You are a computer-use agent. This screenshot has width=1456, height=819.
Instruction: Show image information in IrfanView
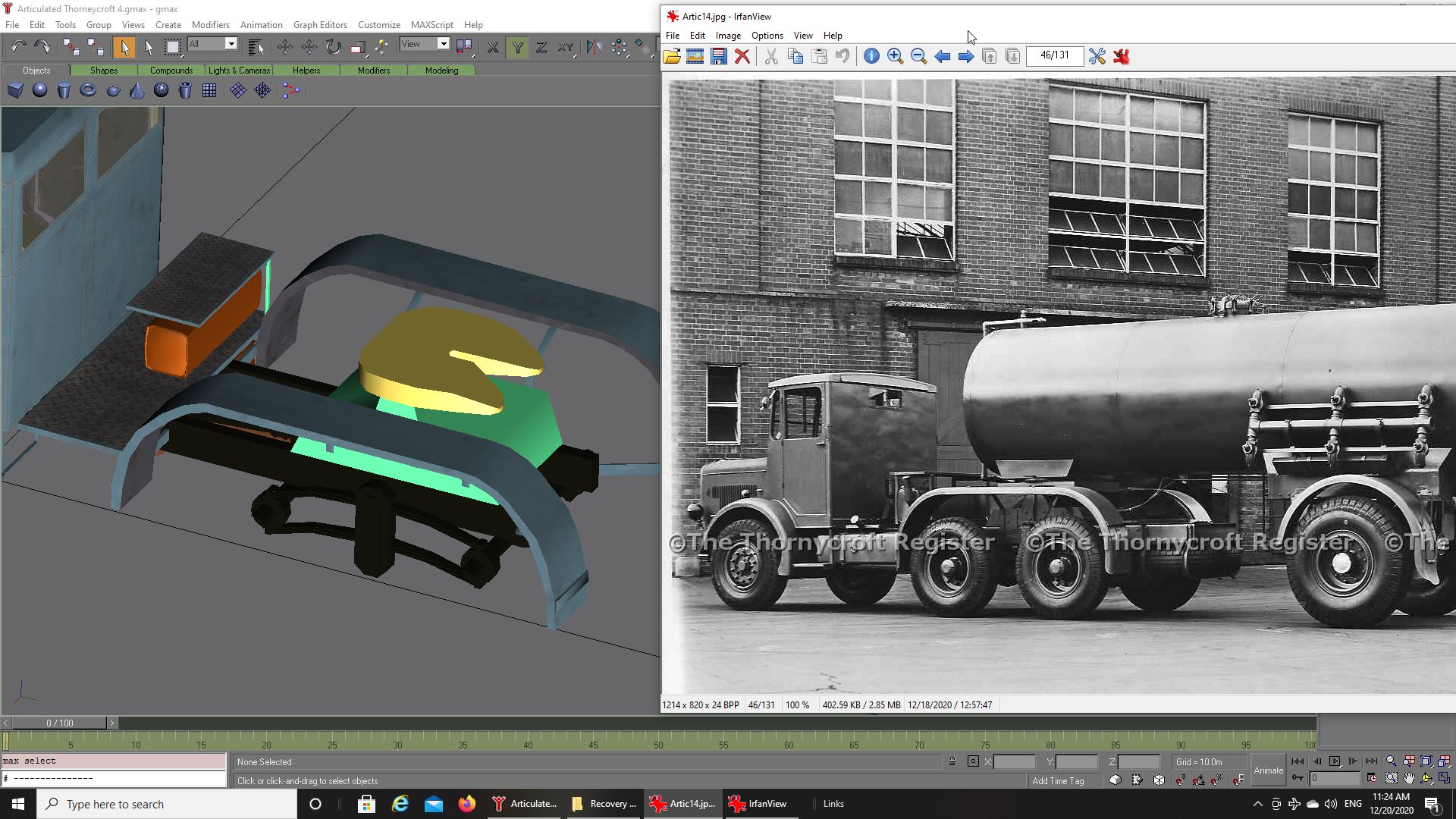871,56
